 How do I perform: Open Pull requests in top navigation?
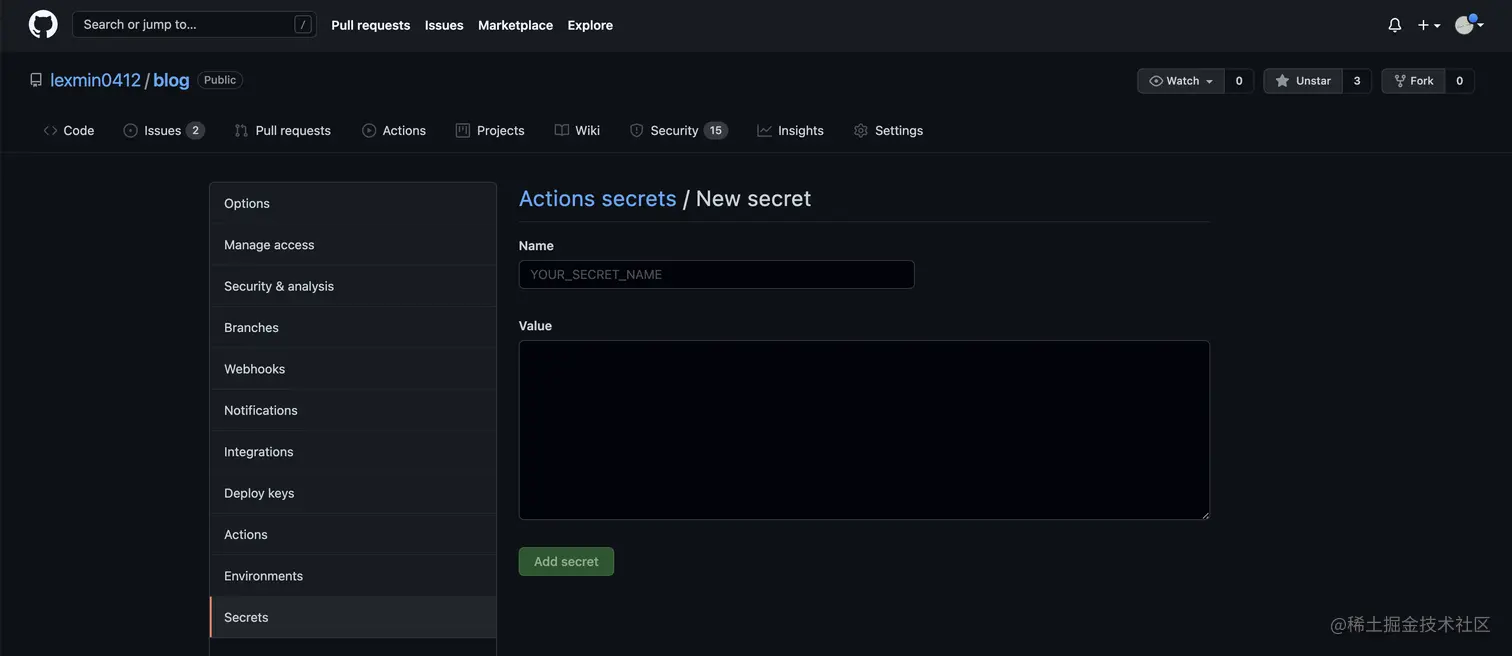click(371, 25)
